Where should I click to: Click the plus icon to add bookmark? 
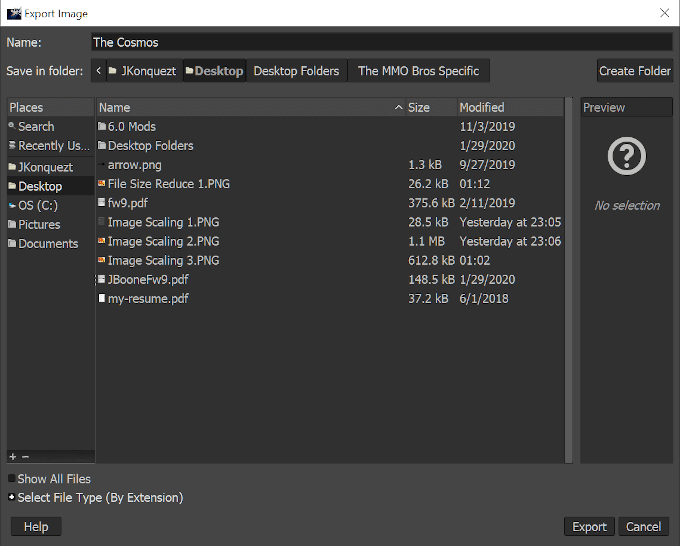click(x=13, y=456)
